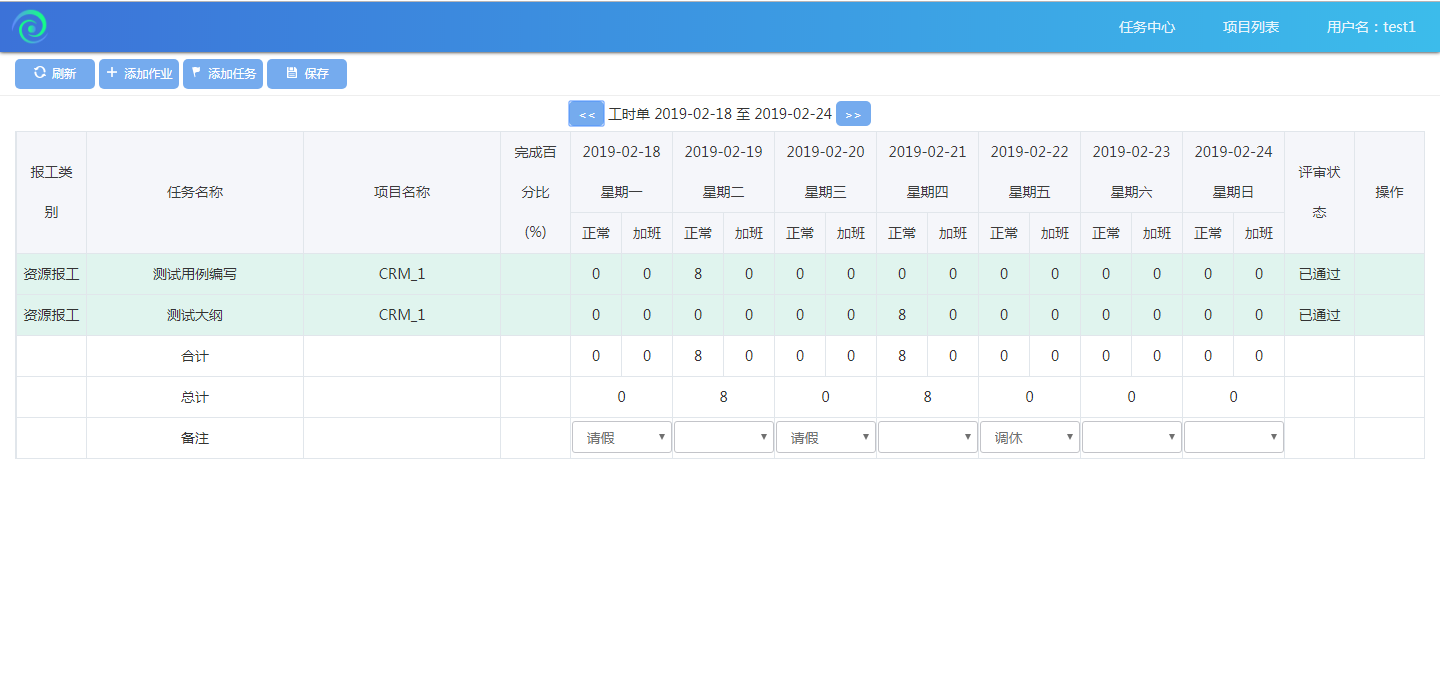Viewport: 1440px width, 673px height.
Task: Open empty remark dropdown for 2019-02-24
Action: point(1233,437)
